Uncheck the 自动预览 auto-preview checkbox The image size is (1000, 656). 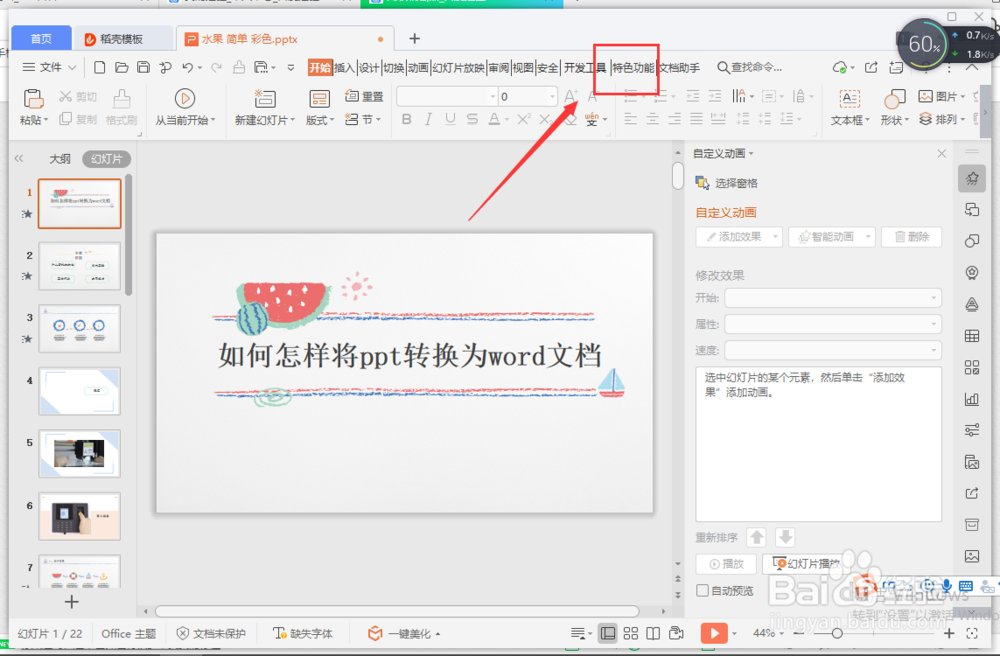pos(702,590)
